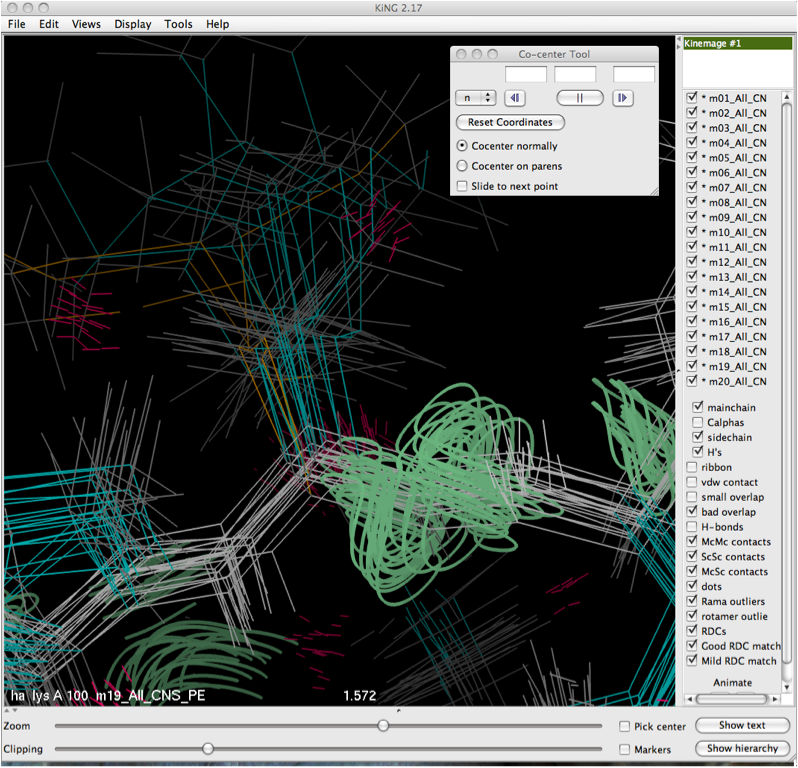Click the Reset Coordinates button
The width and height of the screenshot is (798, 768).
[510, 122]
